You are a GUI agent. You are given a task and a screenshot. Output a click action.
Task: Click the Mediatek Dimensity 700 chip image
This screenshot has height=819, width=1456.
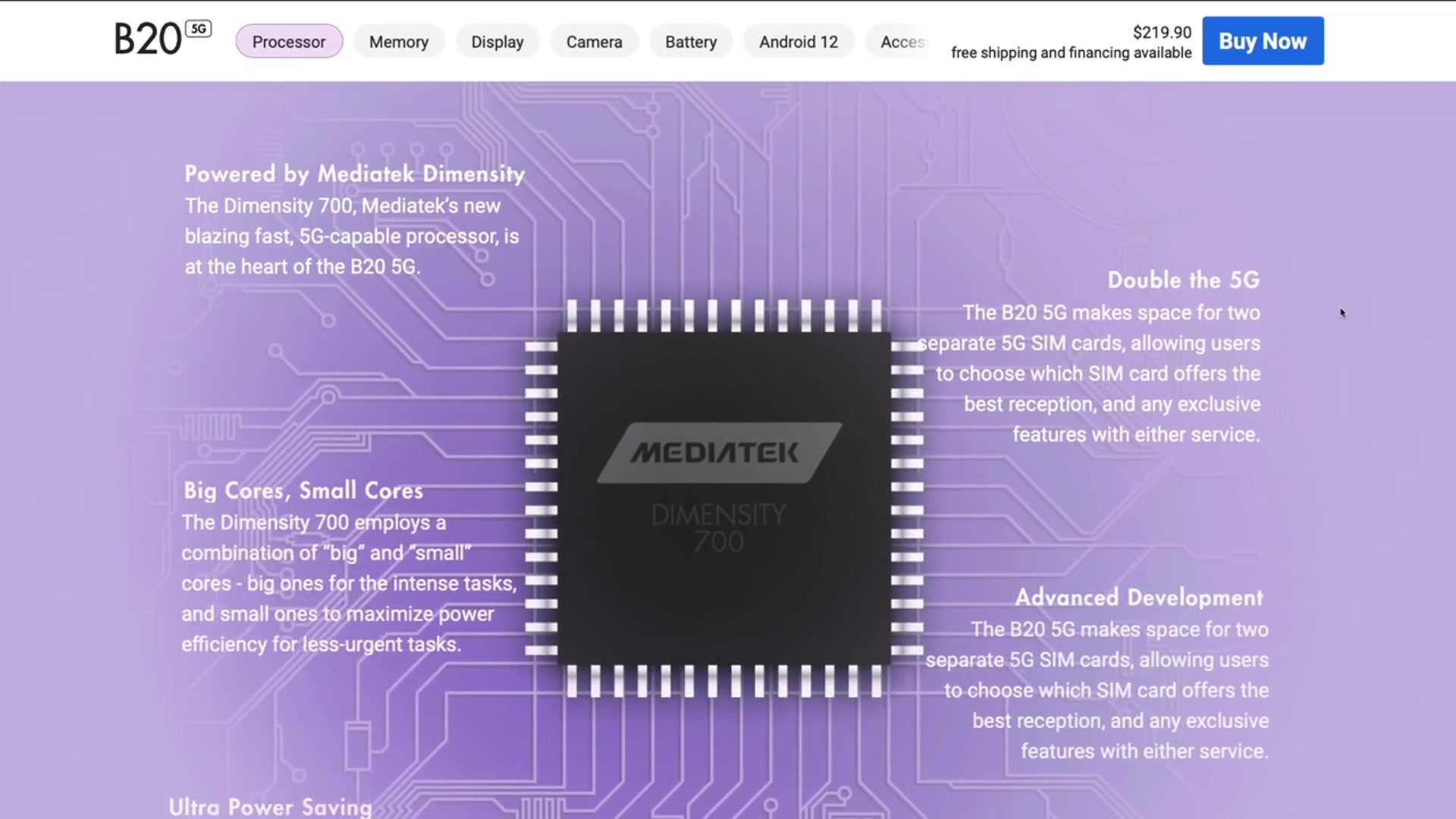[x=724, y=498]
